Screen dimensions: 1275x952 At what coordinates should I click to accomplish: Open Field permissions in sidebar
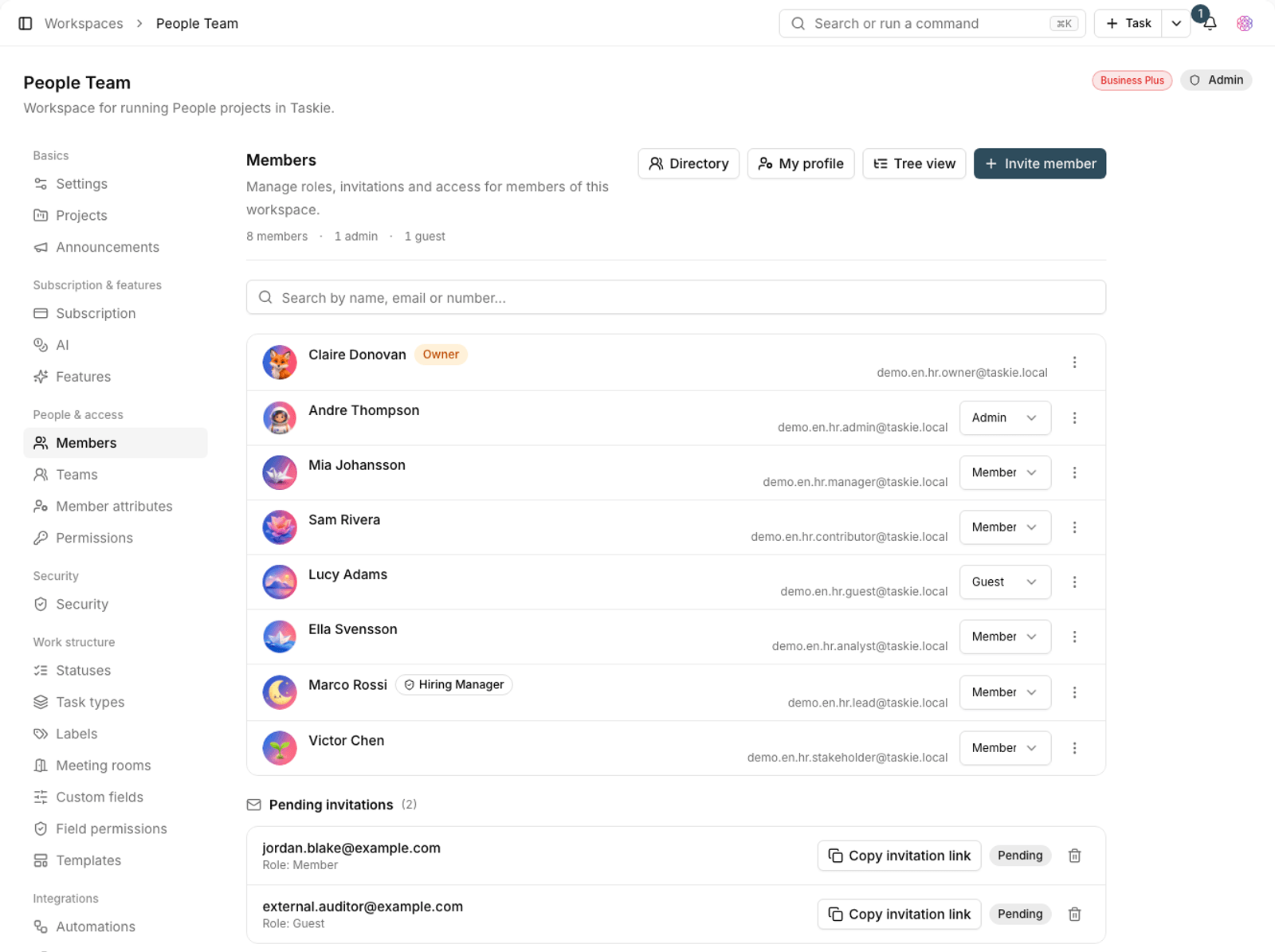pyautogui.click(x=116, y=829)
